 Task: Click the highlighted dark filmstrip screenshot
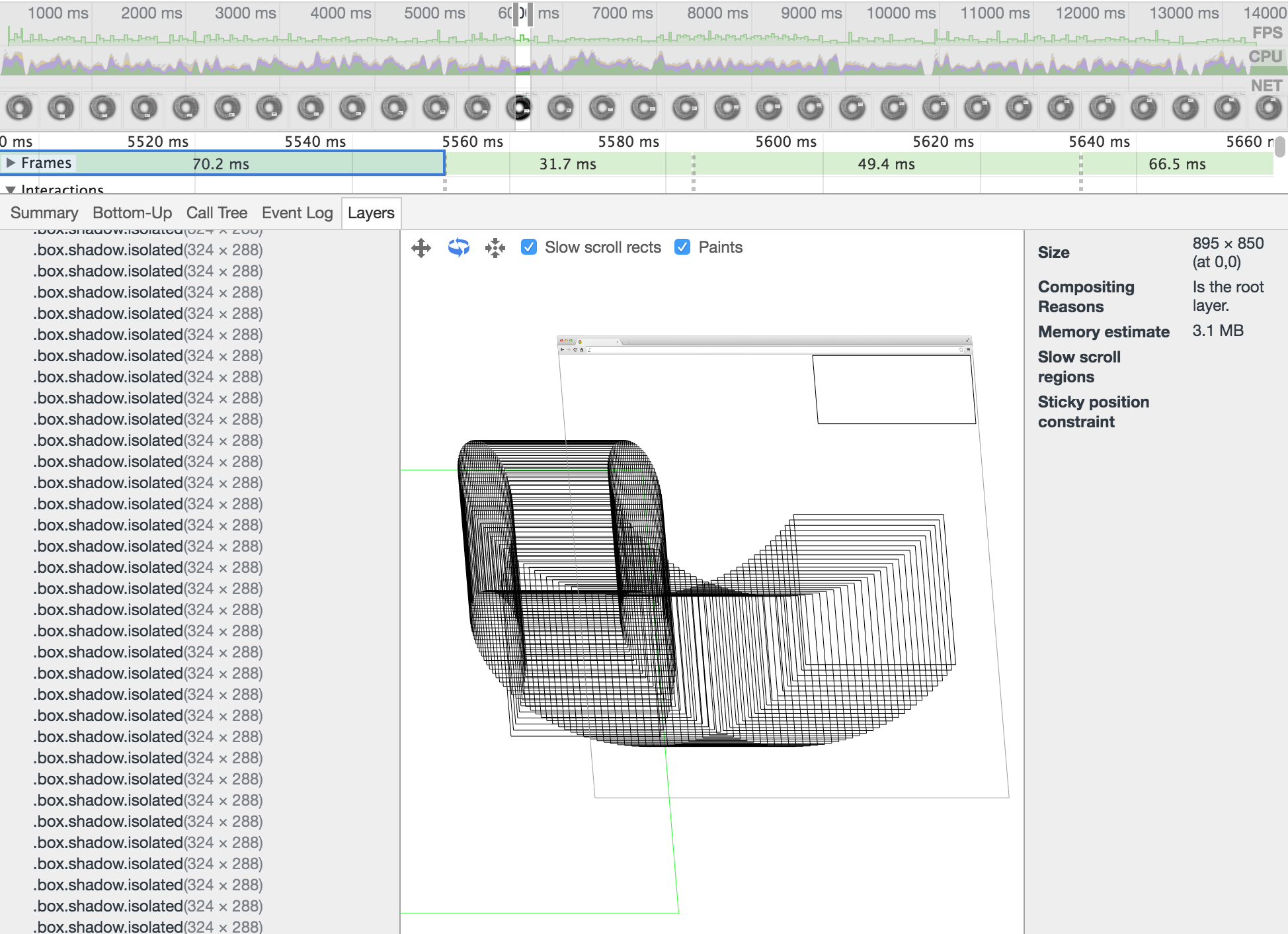coord(522,108)
